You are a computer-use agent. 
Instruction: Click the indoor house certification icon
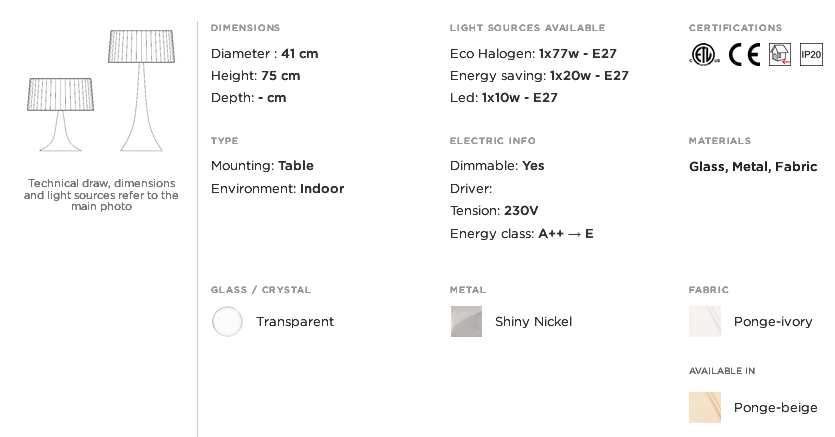(780, 54)
